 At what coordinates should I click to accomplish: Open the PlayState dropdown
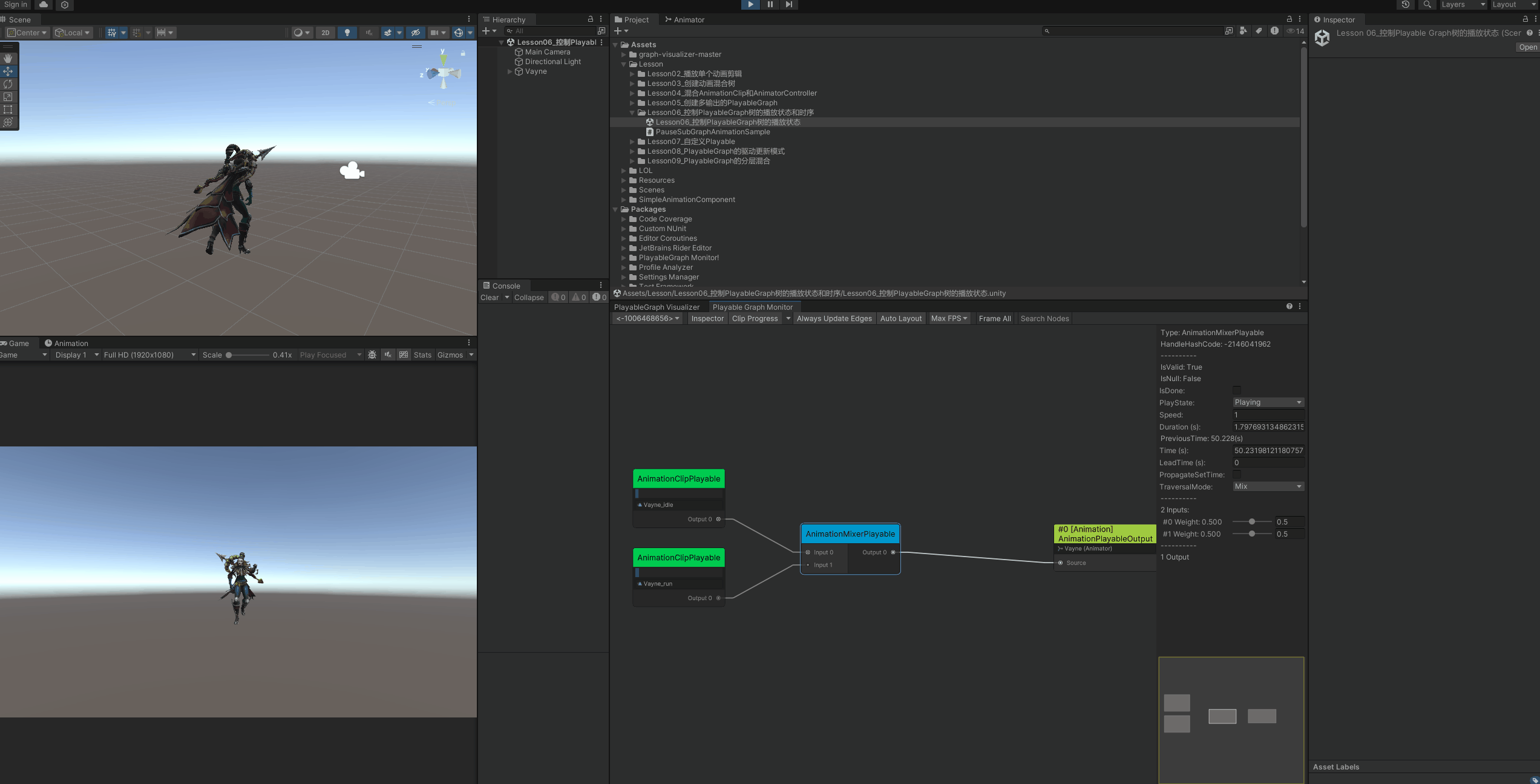1268,402
